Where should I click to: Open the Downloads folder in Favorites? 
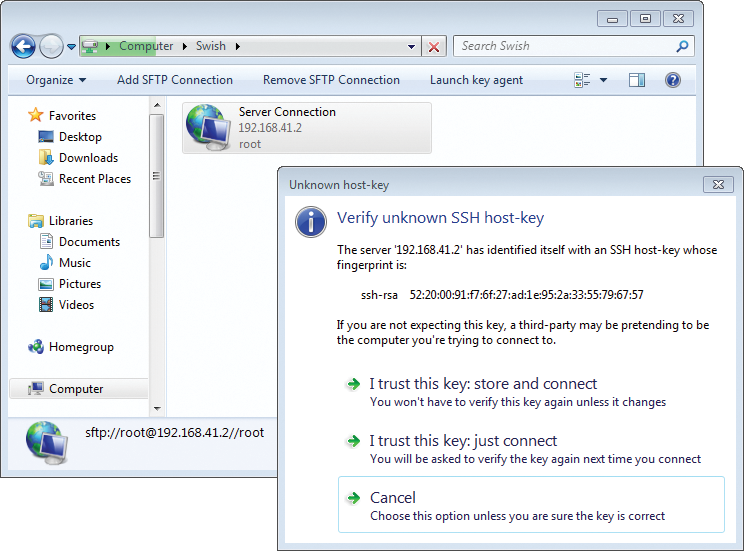[x=88, y=158]
